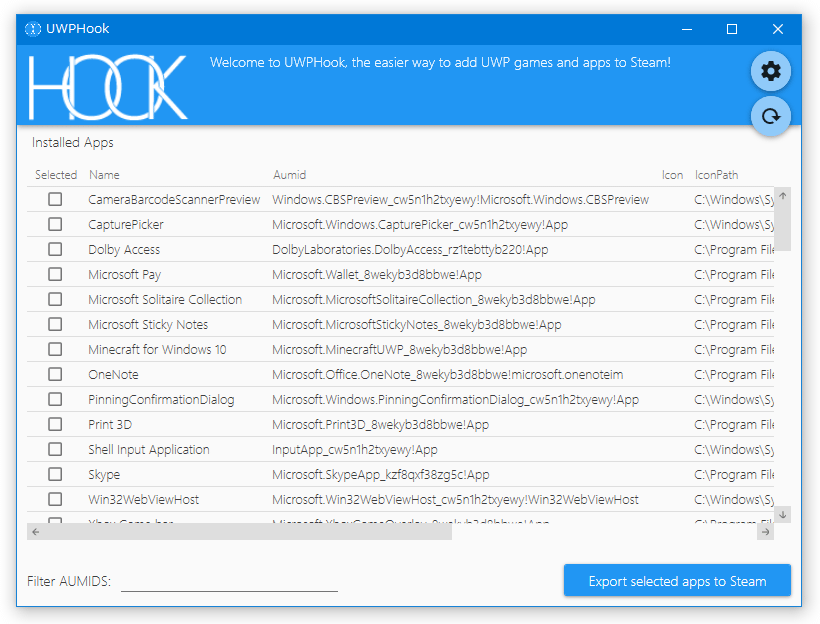Click the Skype name cell
The height and width of the screenshot is (624, 820).
click(x=104, y=474)
